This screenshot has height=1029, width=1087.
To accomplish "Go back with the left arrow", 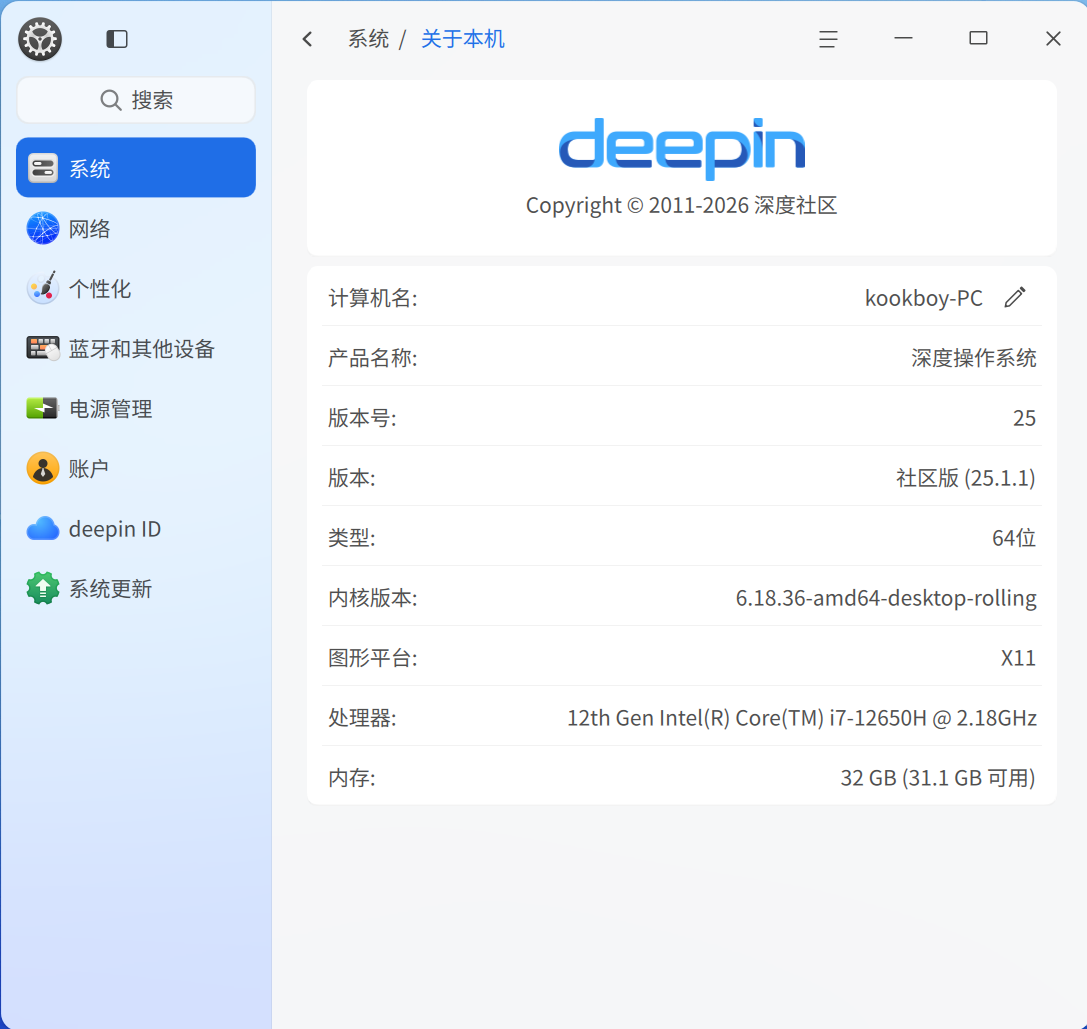I will point(308,39).
